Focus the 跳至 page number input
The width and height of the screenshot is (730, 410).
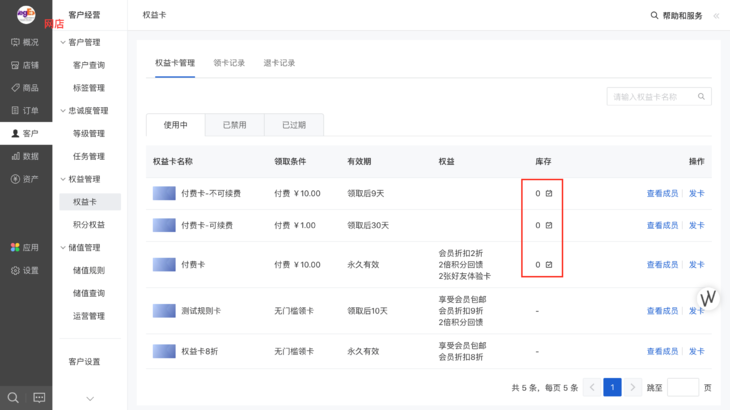pyautogui.click(x=683, y=387)
